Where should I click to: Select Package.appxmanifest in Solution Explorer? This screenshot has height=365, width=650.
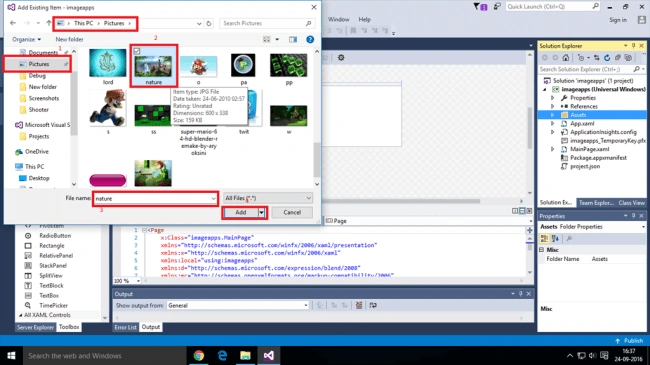(x=598, y=158)
